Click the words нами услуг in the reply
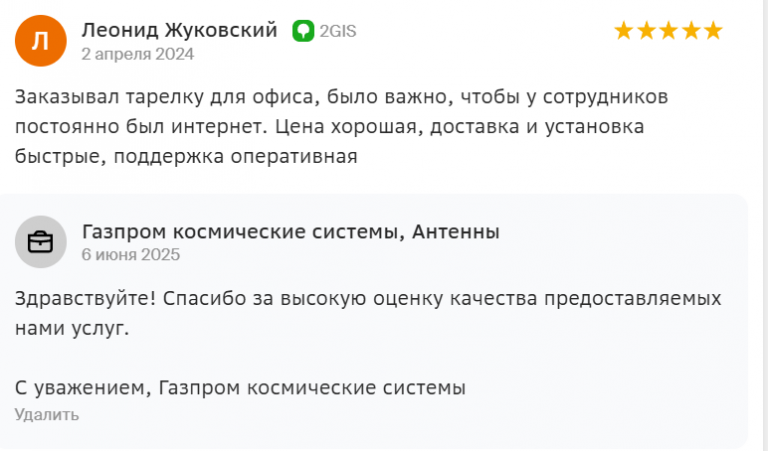This screenshot has width=768, height=451. [x=72, y=328]
